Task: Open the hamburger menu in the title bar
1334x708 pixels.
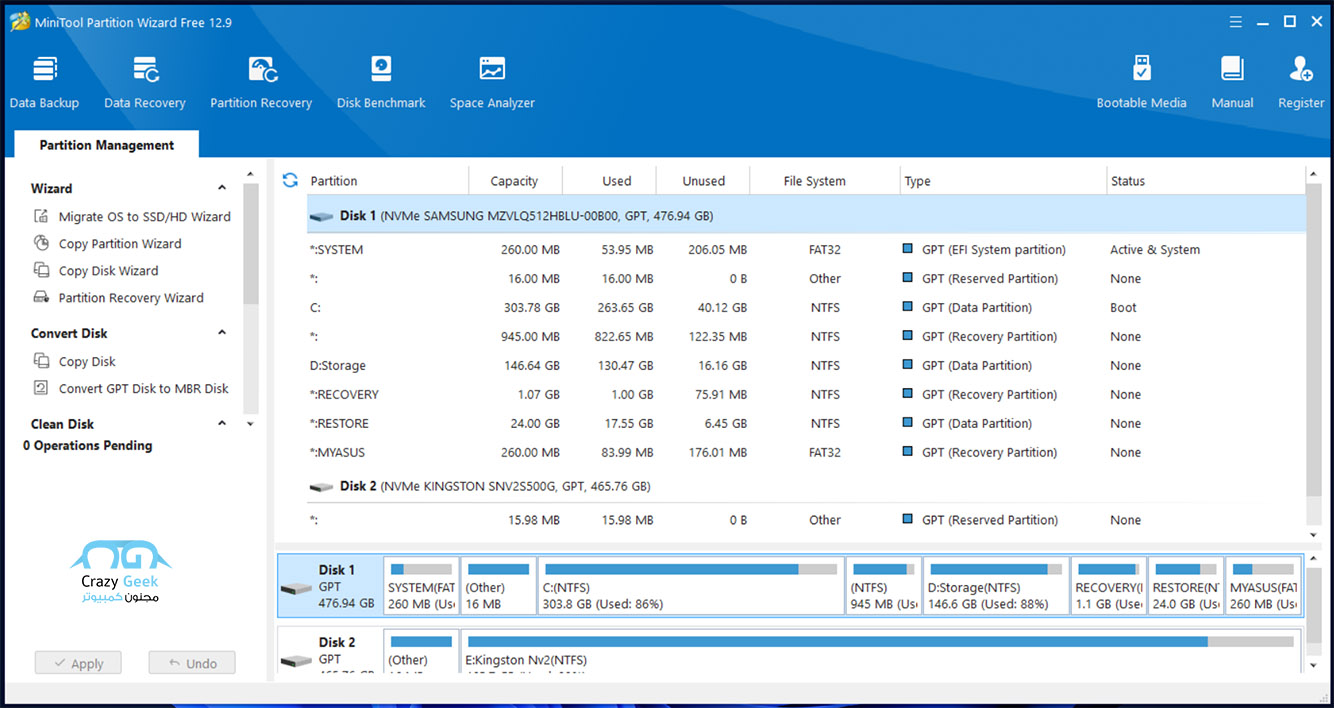Action: coord(1235,21)
